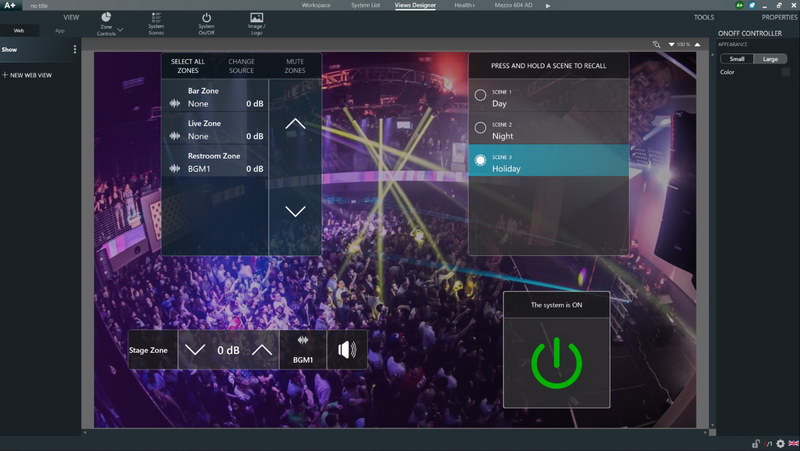Click the PROPERTIES panel header
800x451 pixels.
pyautogui.click(x=779, y=17)
